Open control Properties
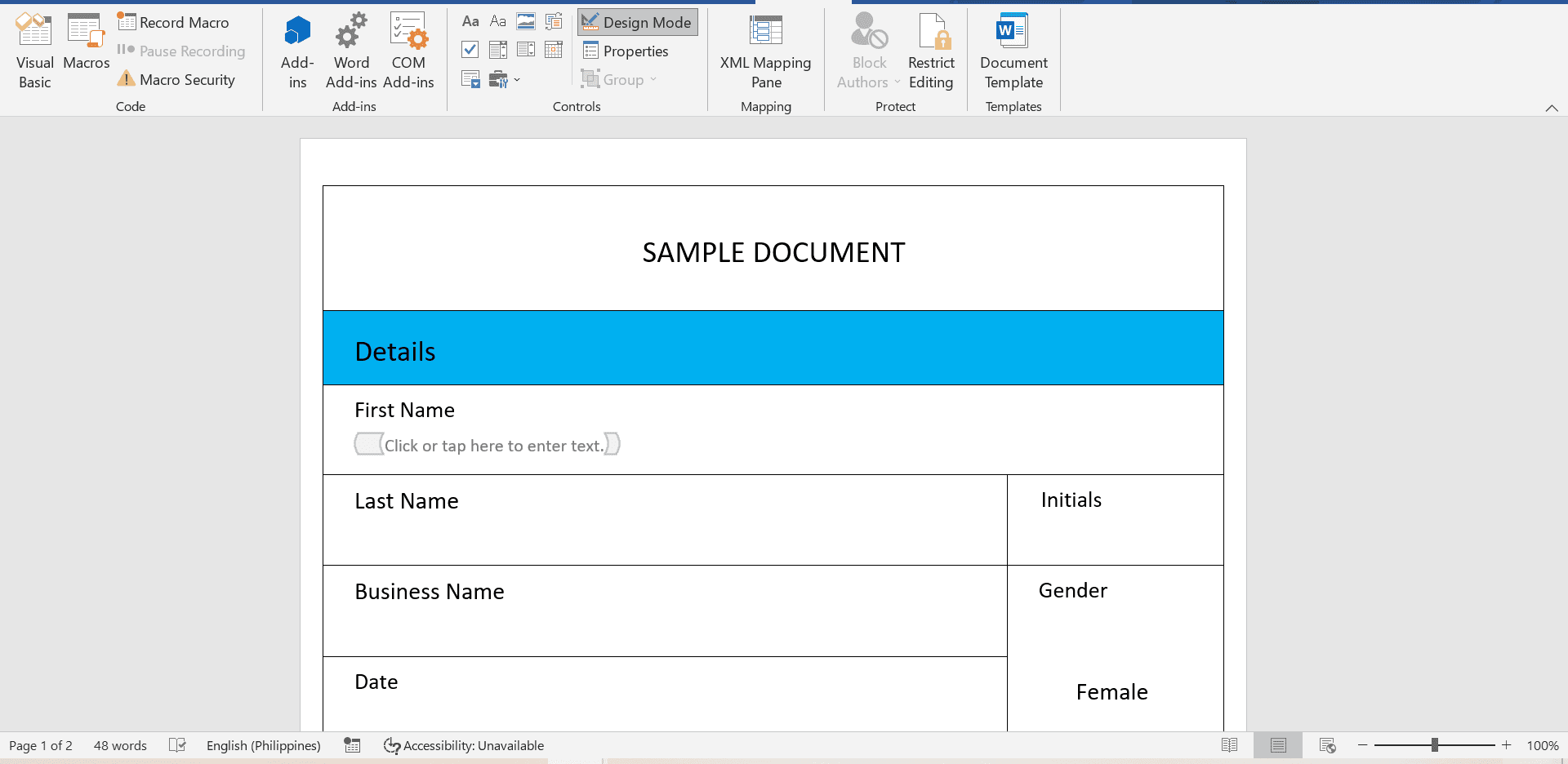 tap(626, 51)
